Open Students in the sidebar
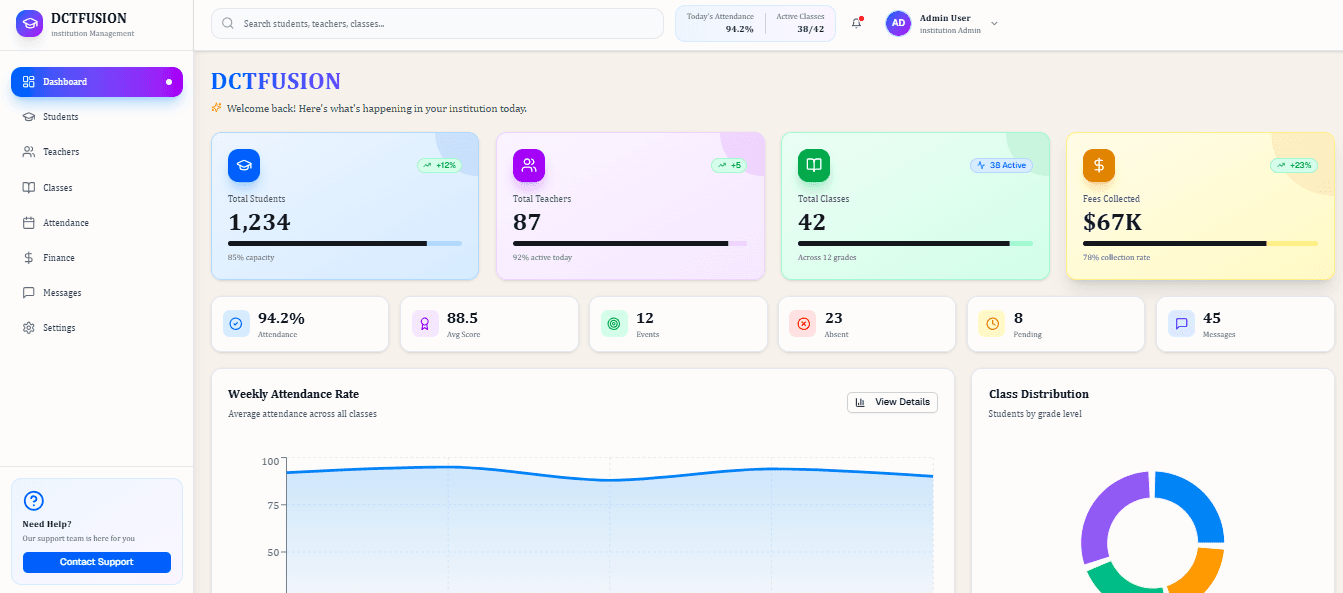The width and height of the screenshot is (1343, 593). click(x=60, y=117)
